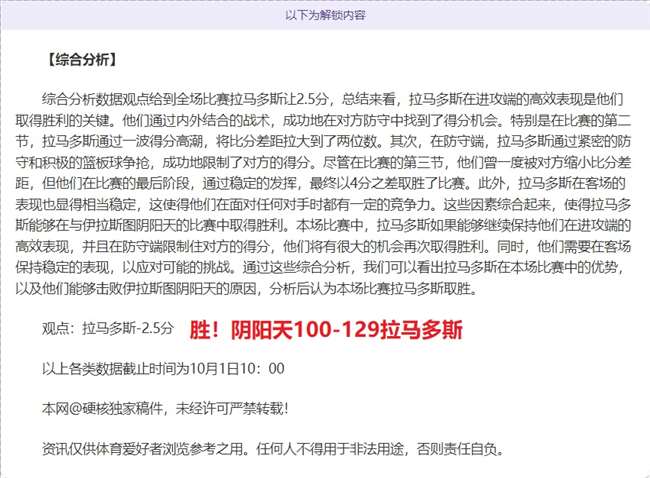Click the 观点：拉马多斯-2.5分 line

pyautogui.click(x=108, y=328)
